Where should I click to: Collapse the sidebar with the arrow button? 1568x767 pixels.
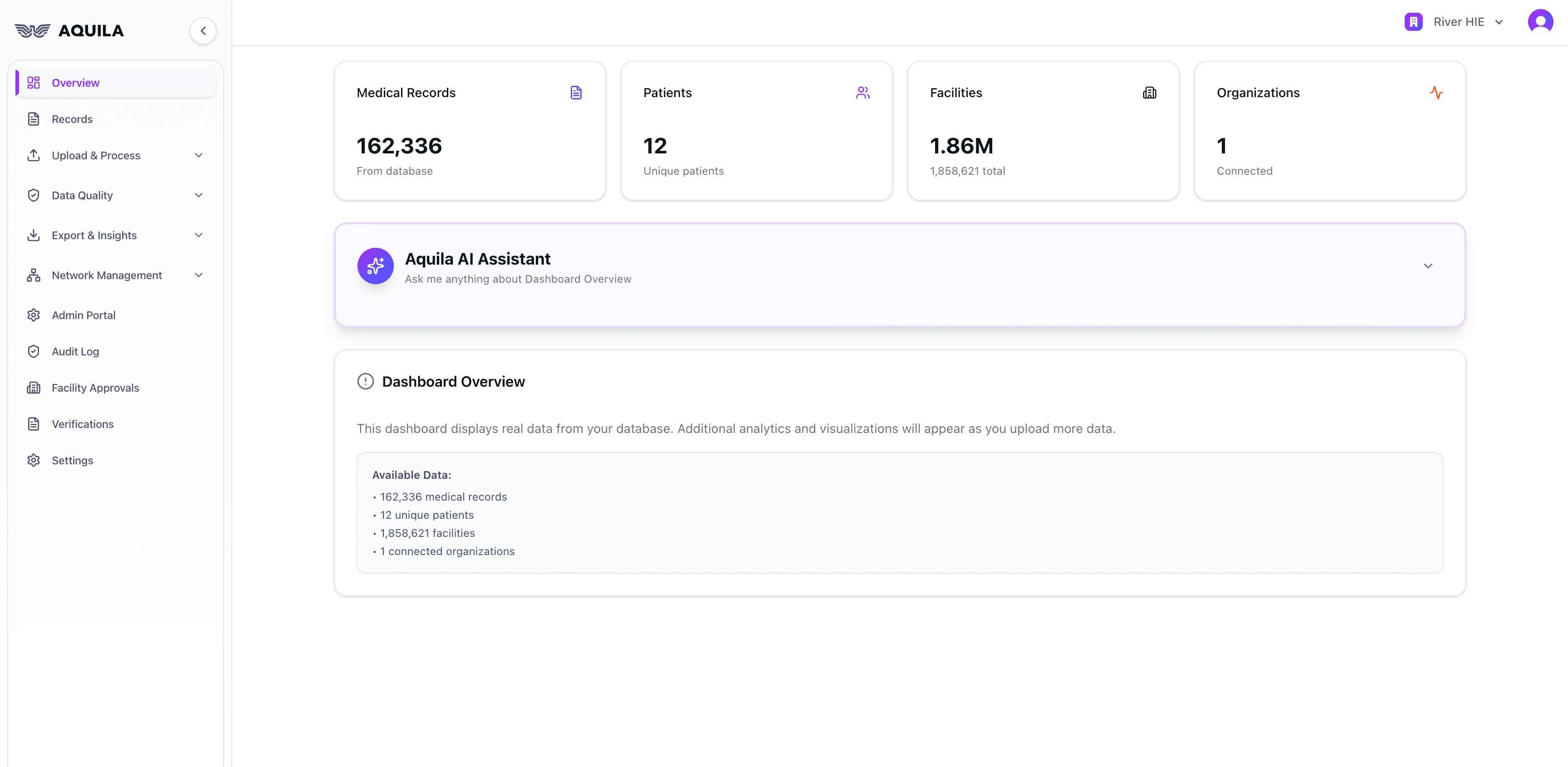(203, 30)
